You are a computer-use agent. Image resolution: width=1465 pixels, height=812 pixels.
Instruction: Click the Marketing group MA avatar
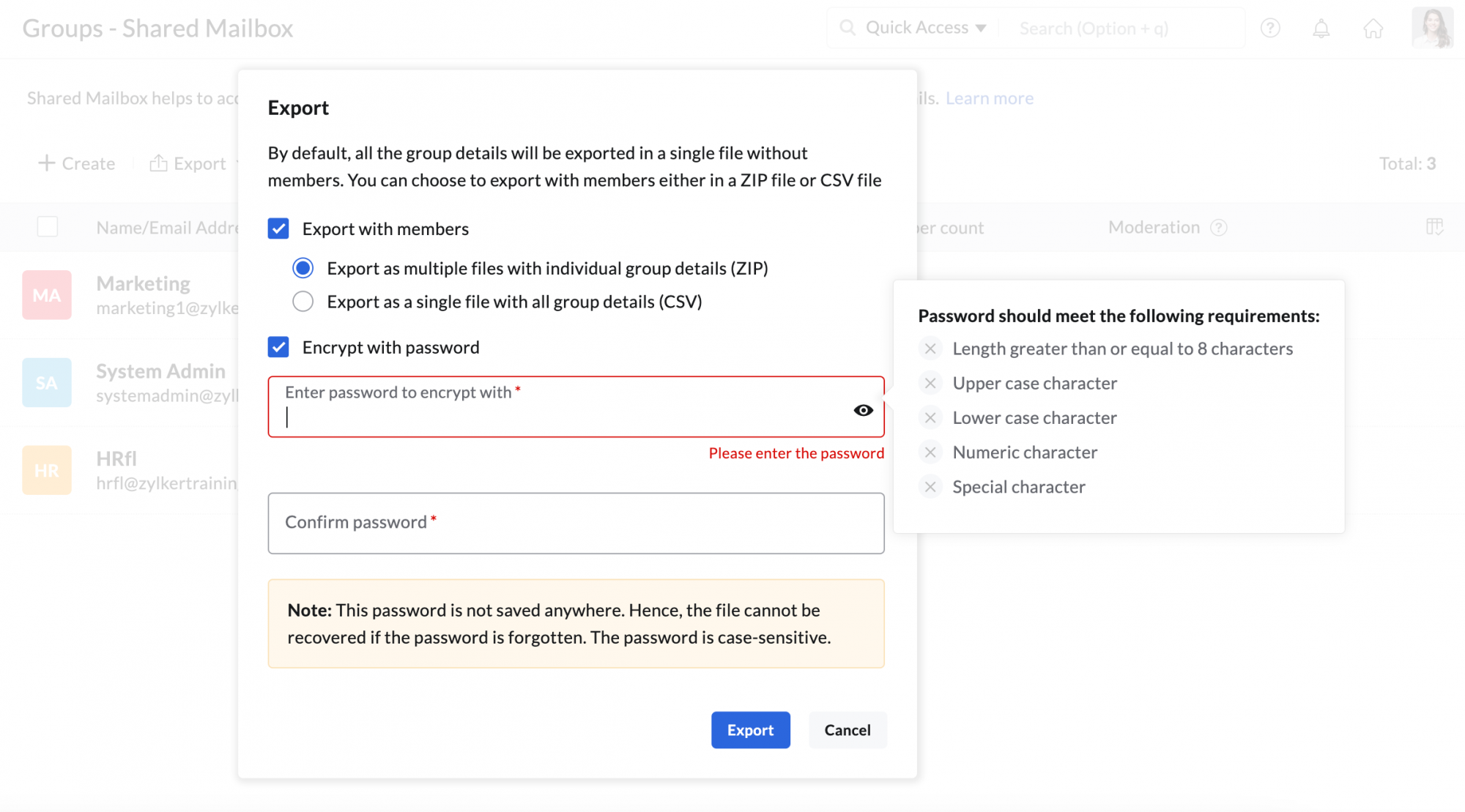[47, 295]
